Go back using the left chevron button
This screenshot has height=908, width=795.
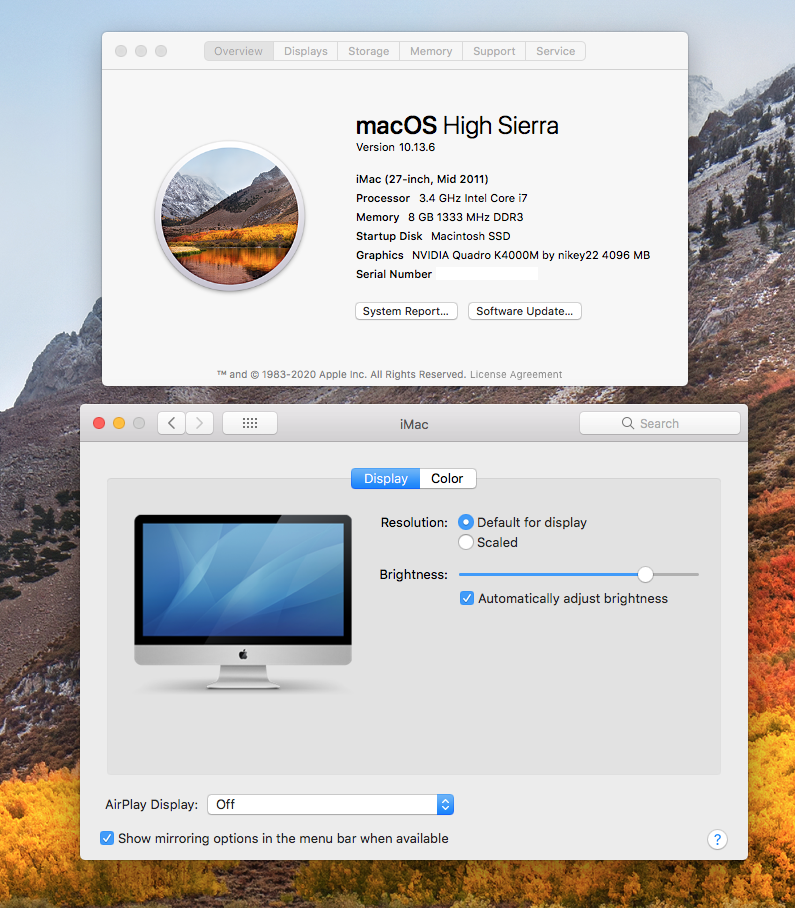[x=171, y=423]
